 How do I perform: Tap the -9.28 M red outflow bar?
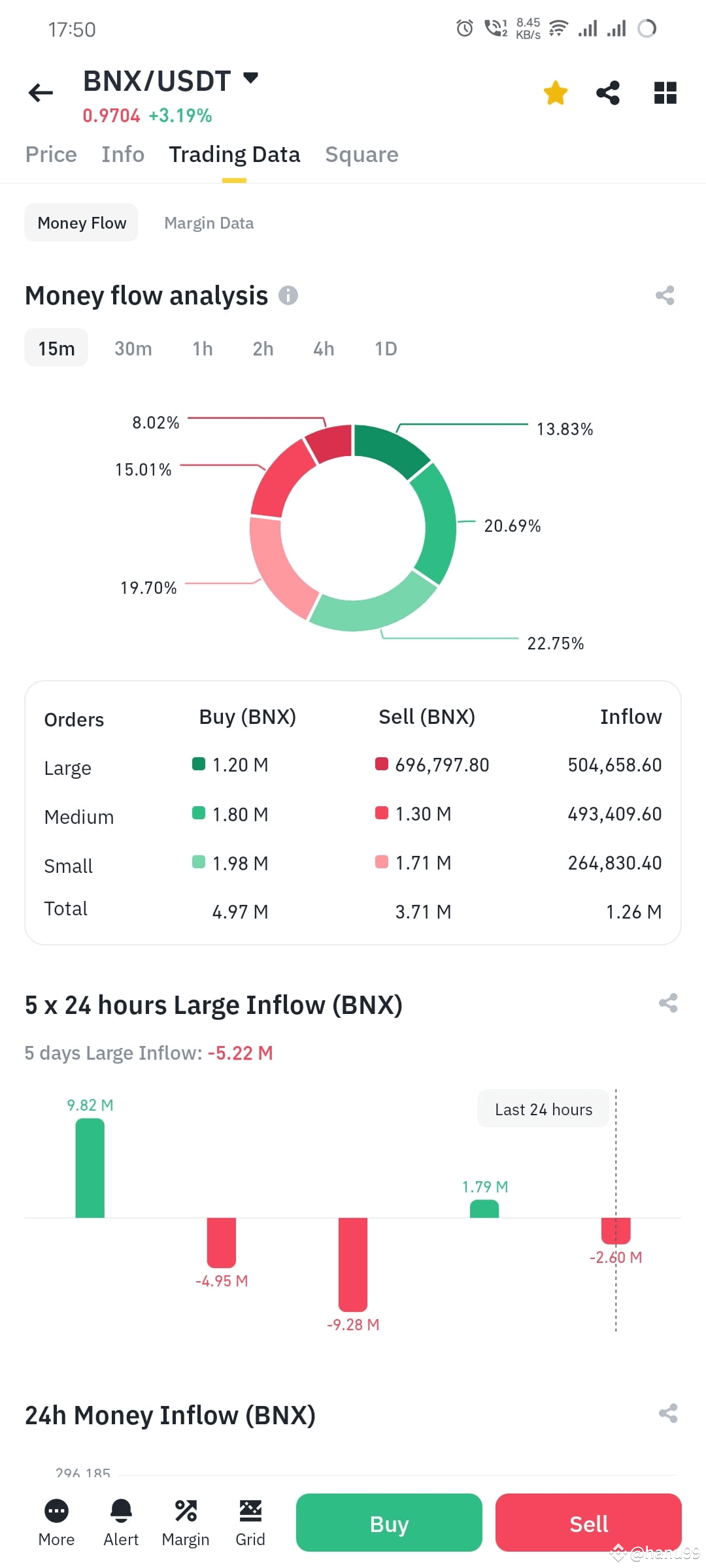tap(353, 1265)
